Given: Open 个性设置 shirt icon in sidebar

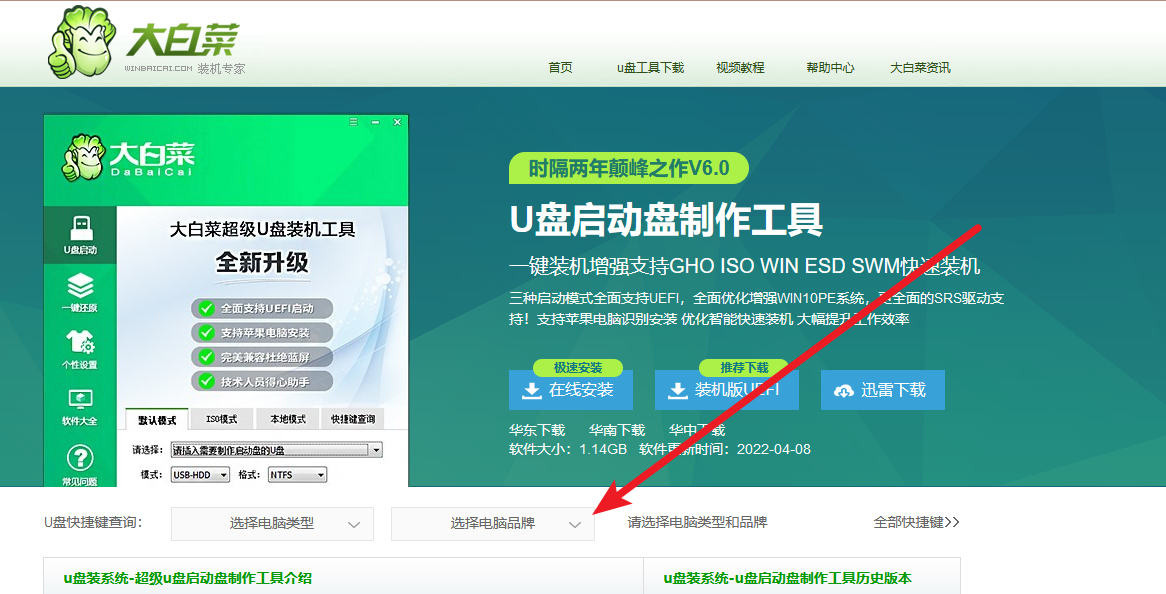Looking at the screenshot, I should [x=80, y=344].
